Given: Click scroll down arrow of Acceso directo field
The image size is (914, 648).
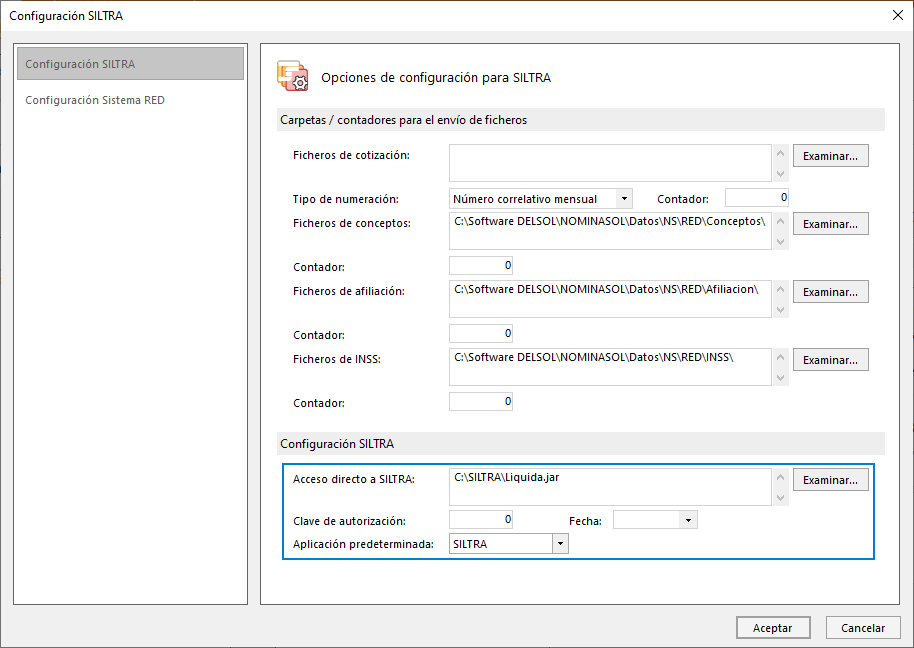Looking at the screenshot, I should pos(781,498).
